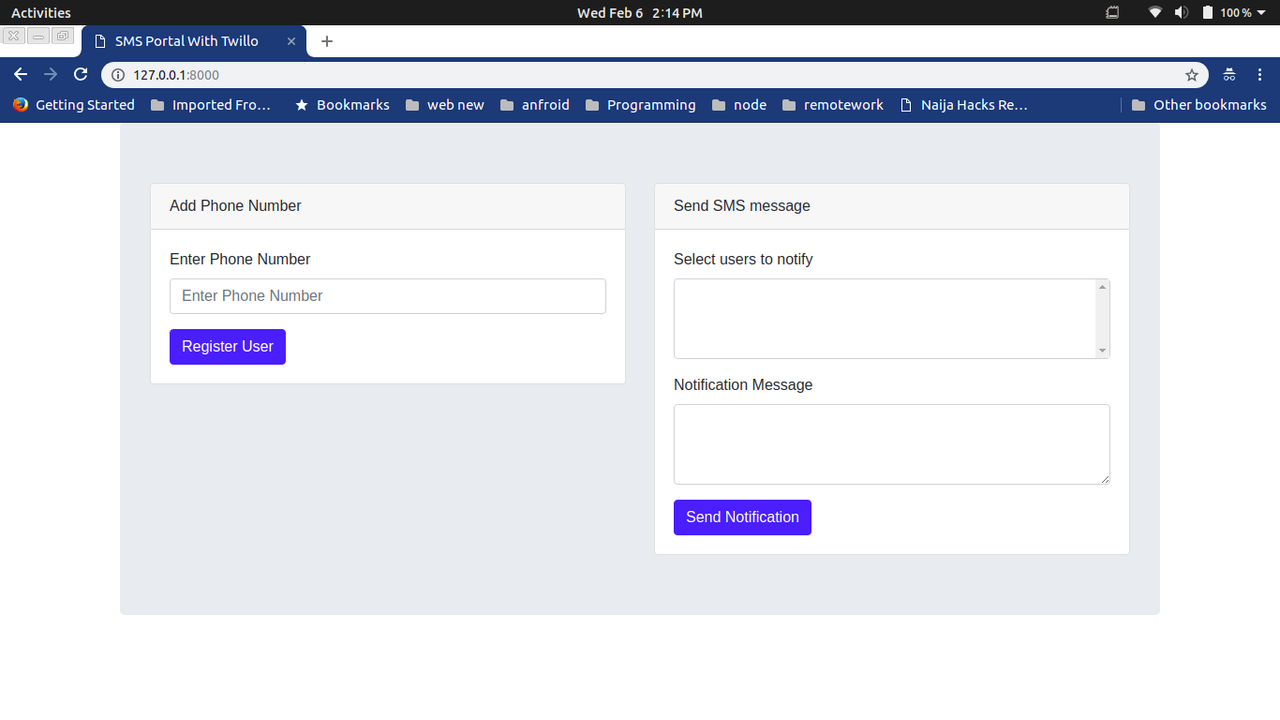Open the Activities overview
1280x720 pixels.
pyautogui.click(x=41, y=13)
